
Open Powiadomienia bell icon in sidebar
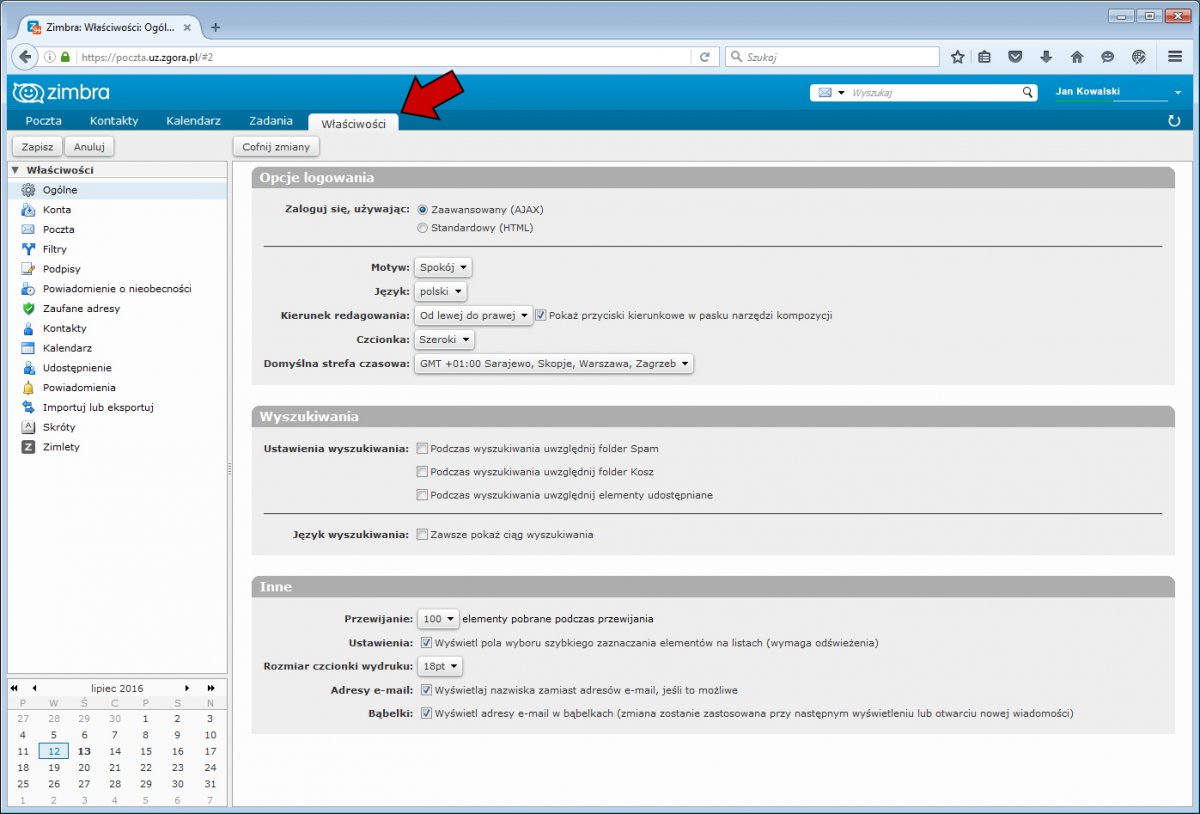coord(28,388)
